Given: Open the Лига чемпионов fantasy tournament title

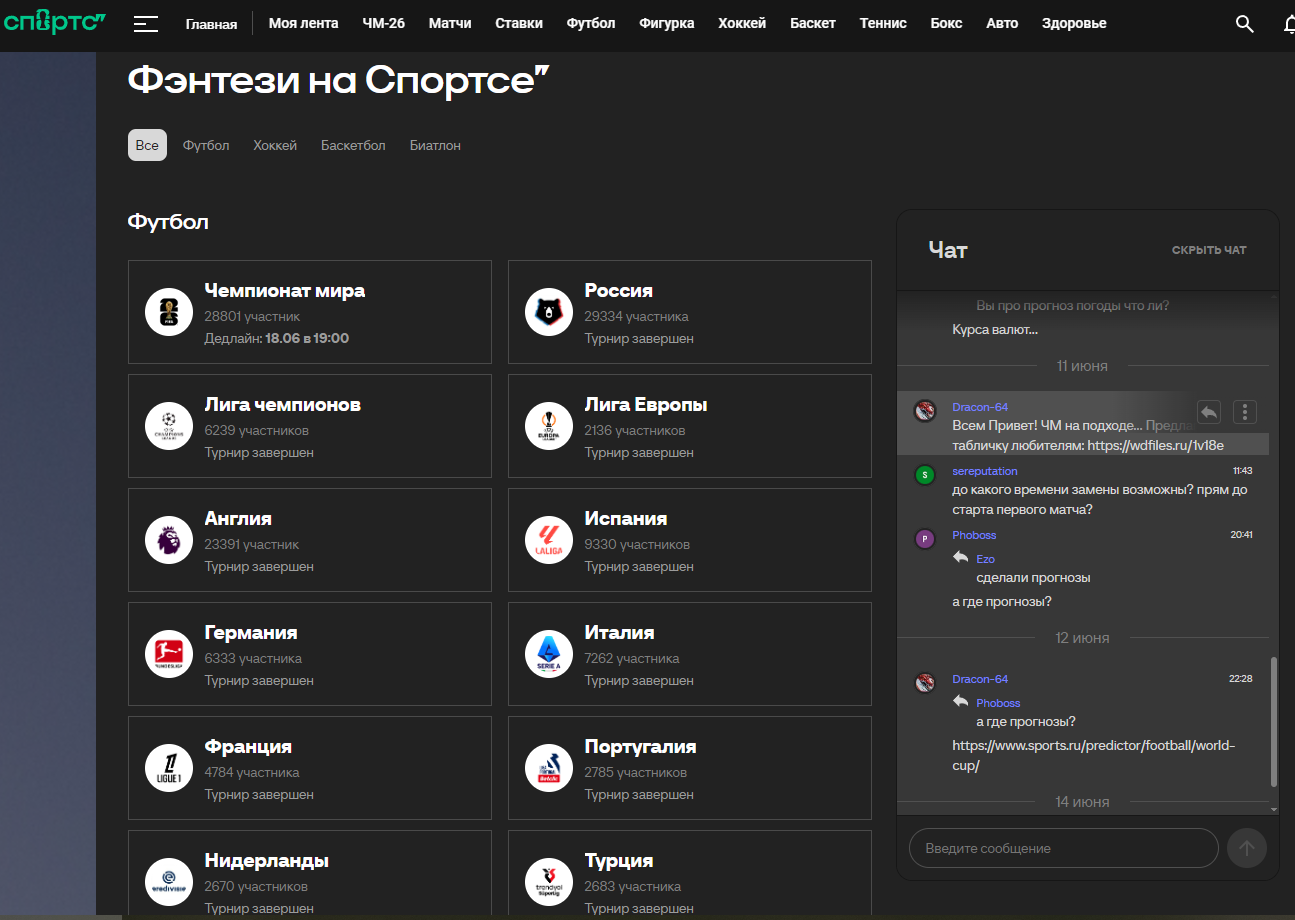Looking at the screenshot, I should (x=283, y=405).
